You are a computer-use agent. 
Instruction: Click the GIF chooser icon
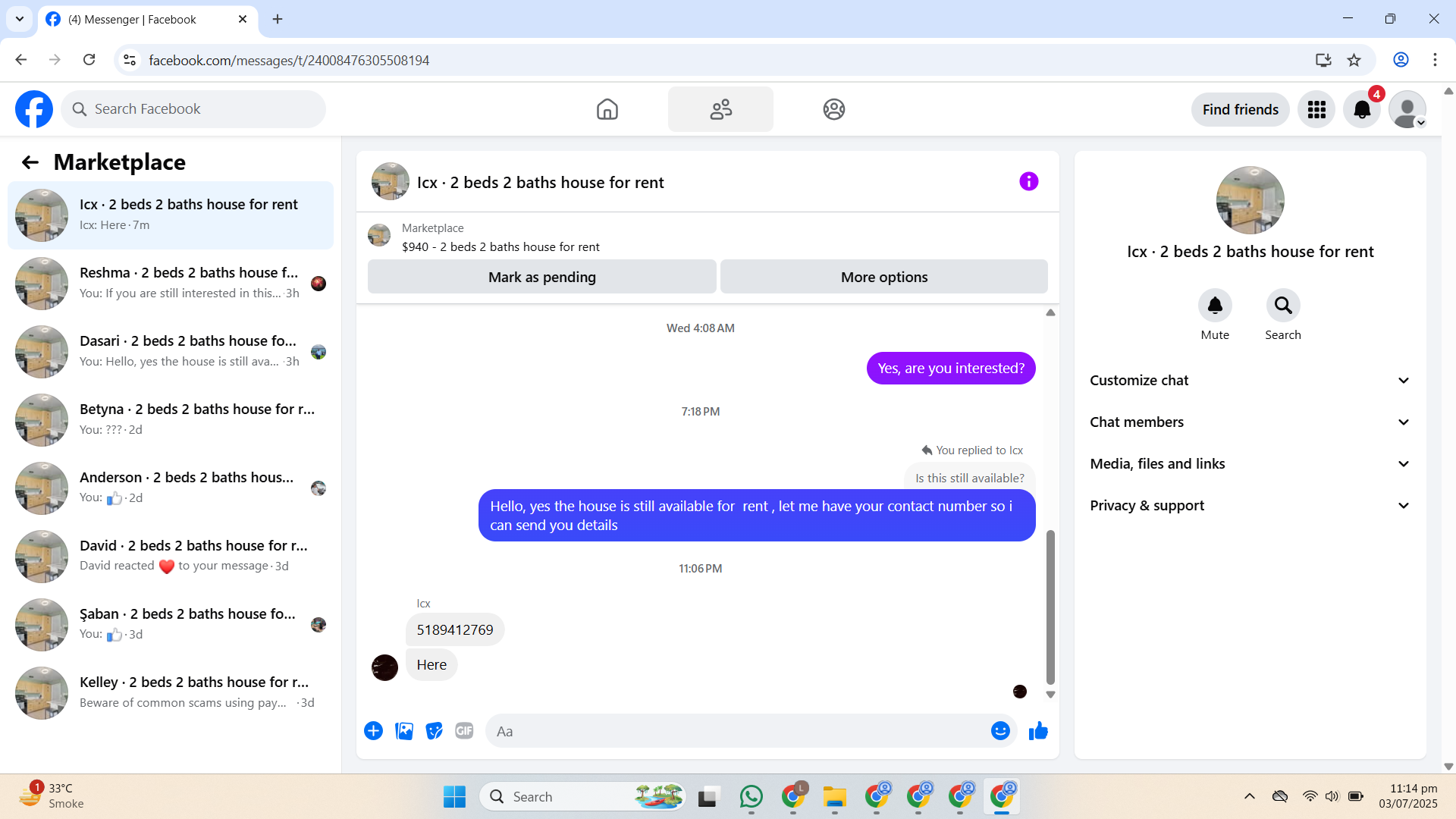coord(464,731)
